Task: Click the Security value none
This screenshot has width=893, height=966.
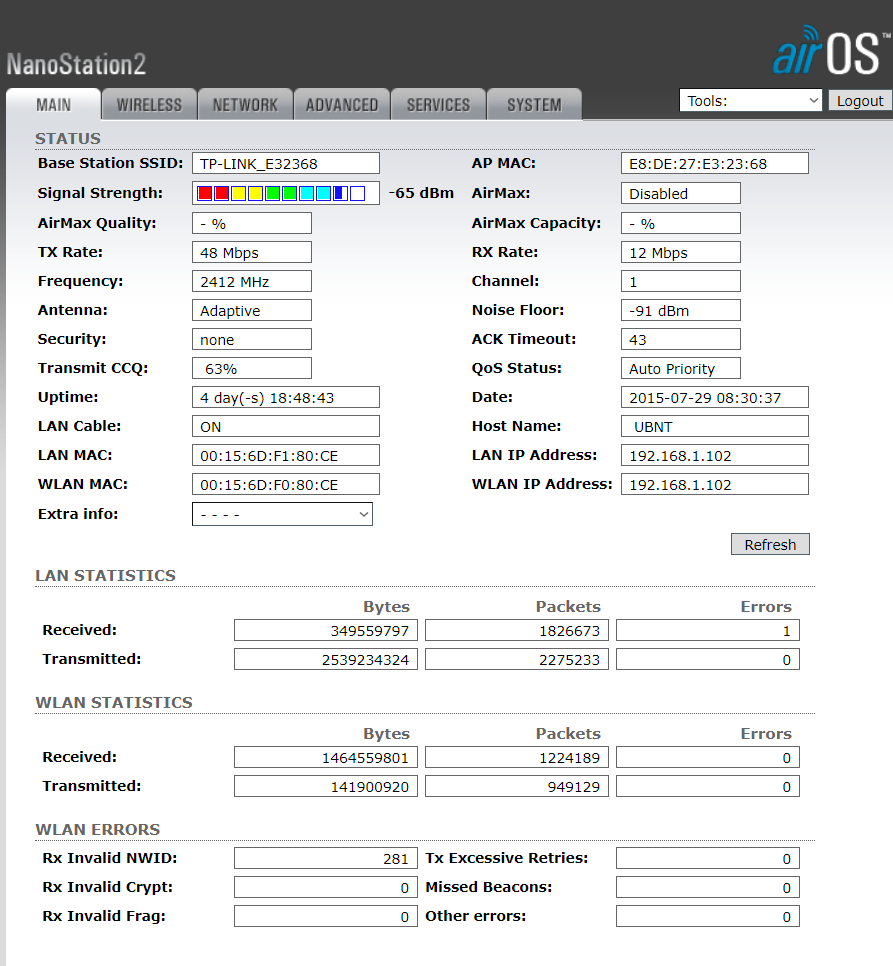Action: [252, 339]
